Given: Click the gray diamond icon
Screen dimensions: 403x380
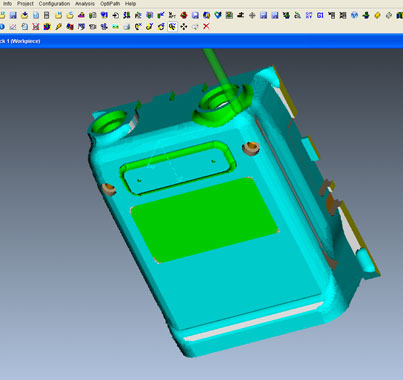Looking at the screenshot, I should (x=388, y=15).
